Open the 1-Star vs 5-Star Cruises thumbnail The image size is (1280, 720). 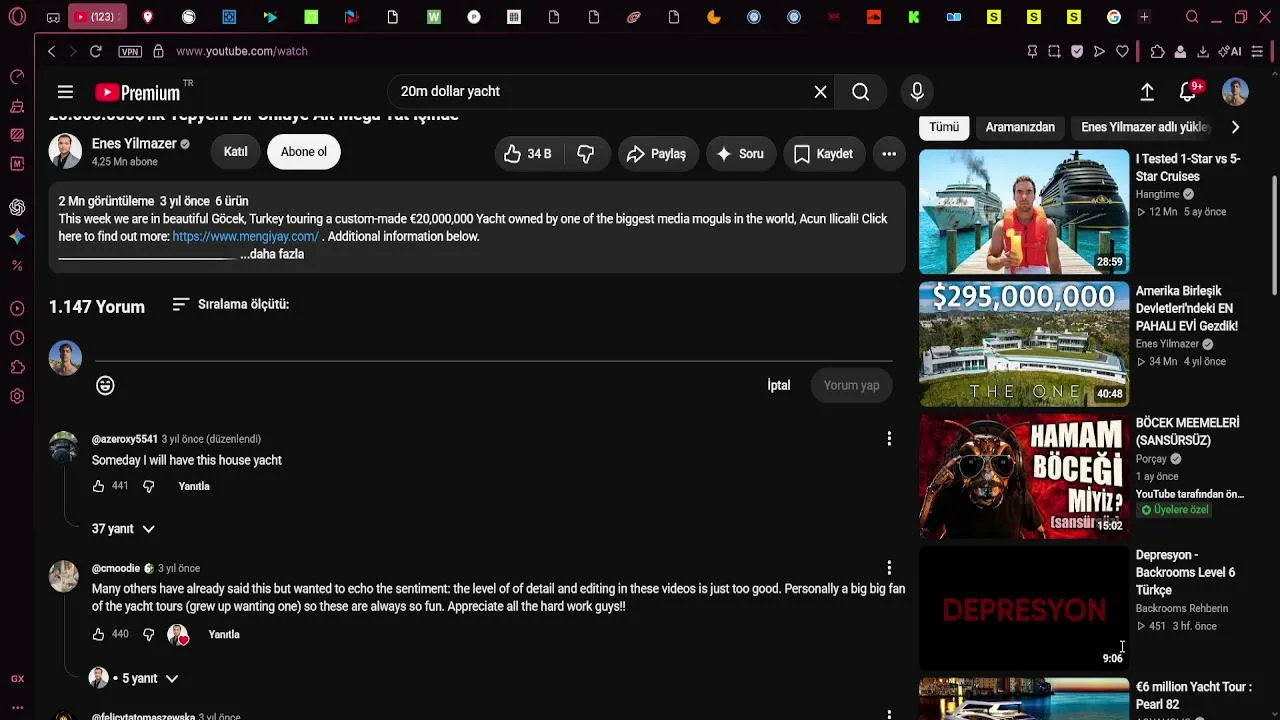(x=1024, y=212)
